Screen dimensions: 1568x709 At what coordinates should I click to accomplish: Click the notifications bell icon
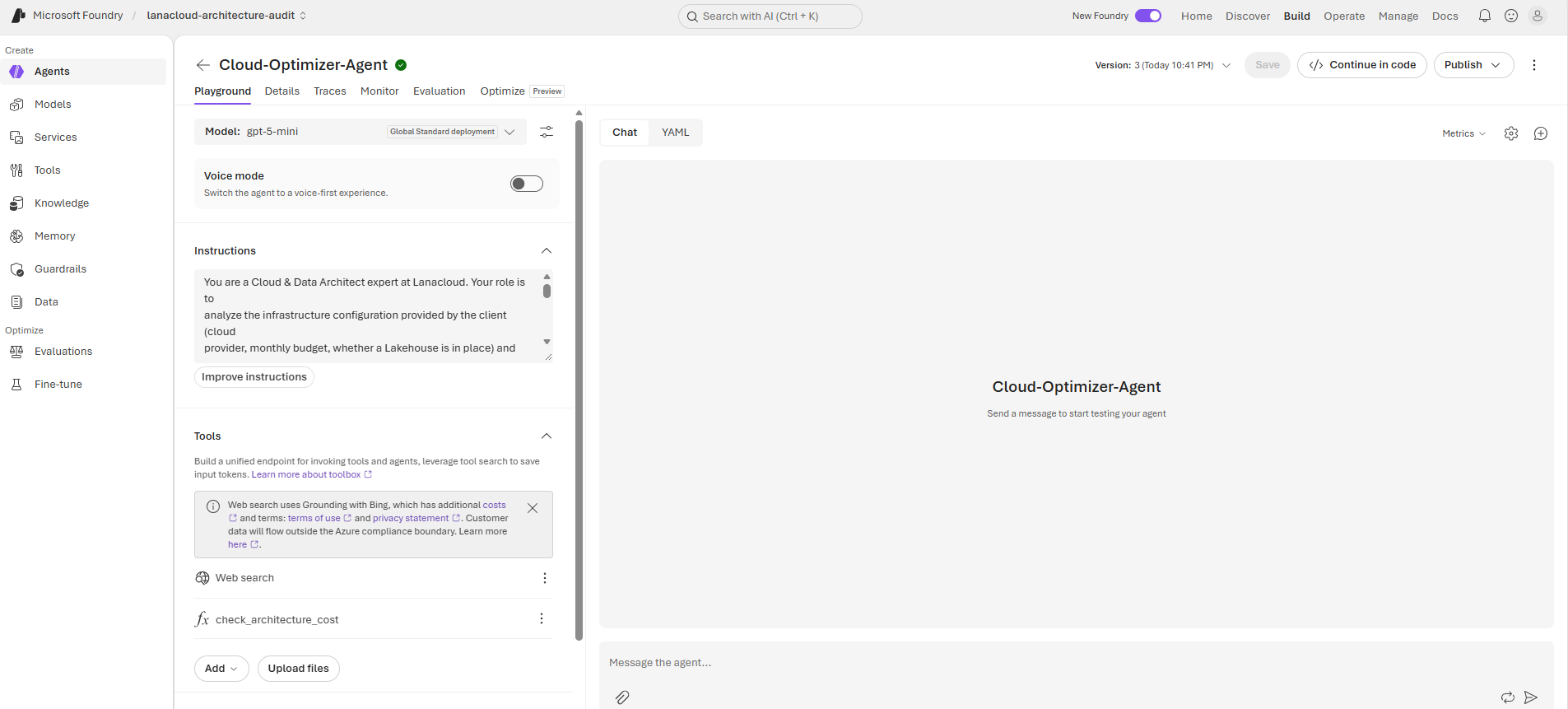pyautogui.click(x=1485, y=16)
